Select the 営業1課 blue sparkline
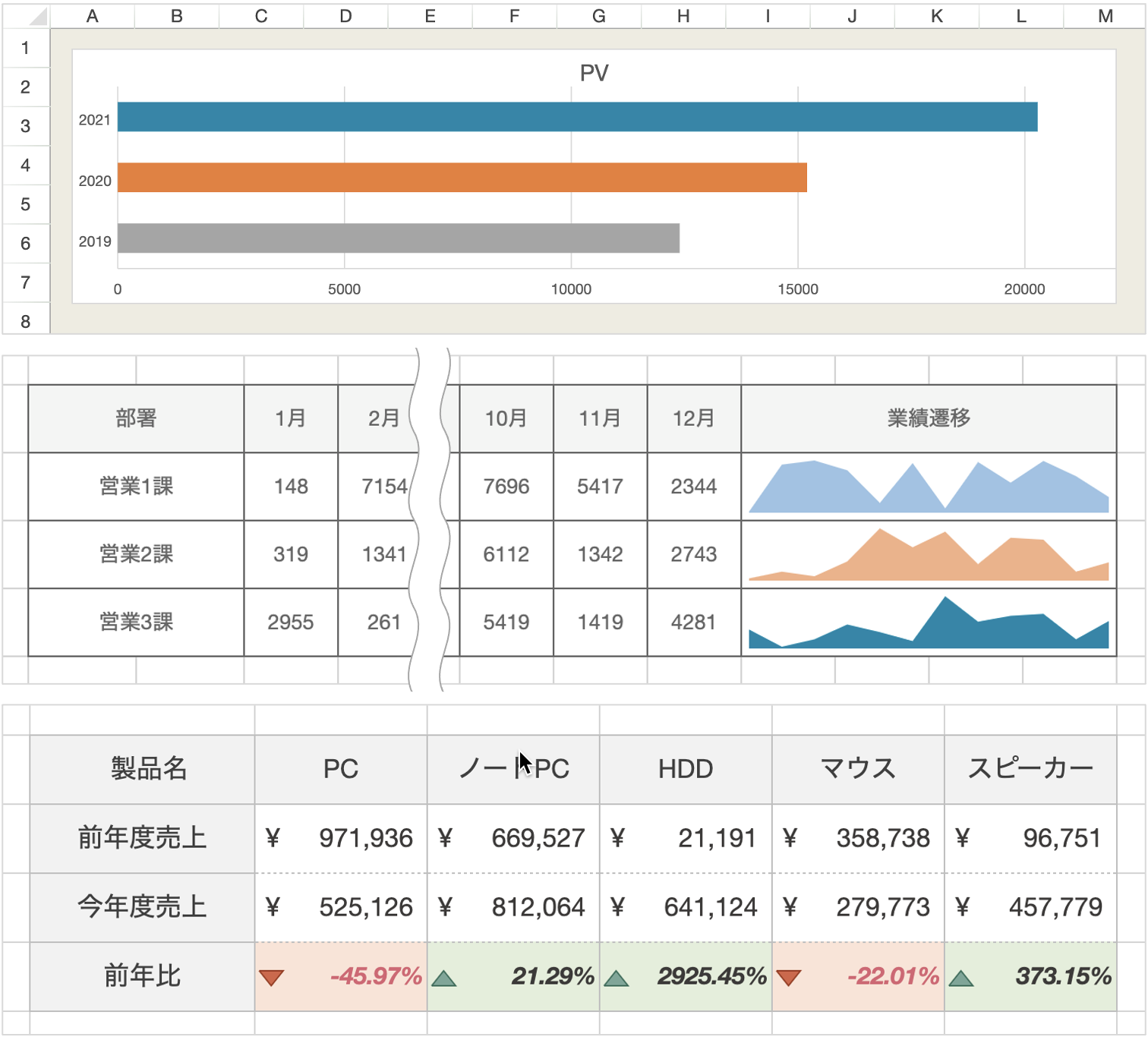 tap(926, 486)
